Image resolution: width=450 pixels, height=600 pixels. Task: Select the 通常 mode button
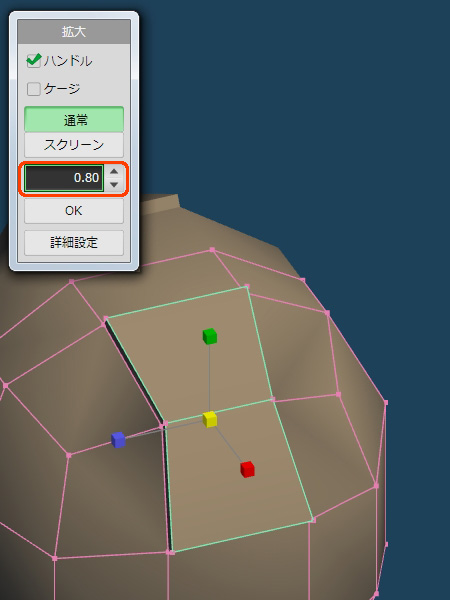[74, 120]
